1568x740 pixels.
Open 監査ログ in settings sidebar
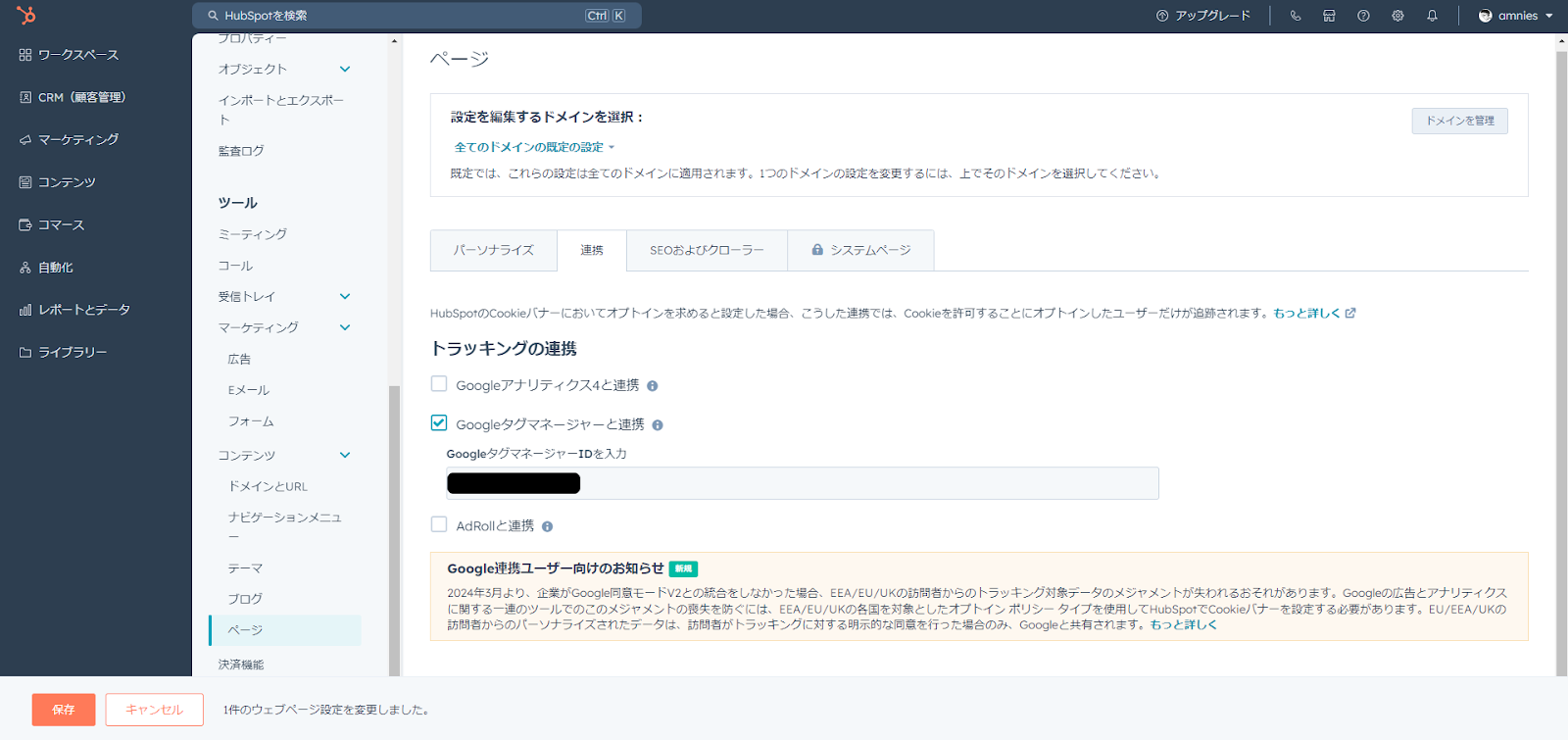[x=241, y=151]
